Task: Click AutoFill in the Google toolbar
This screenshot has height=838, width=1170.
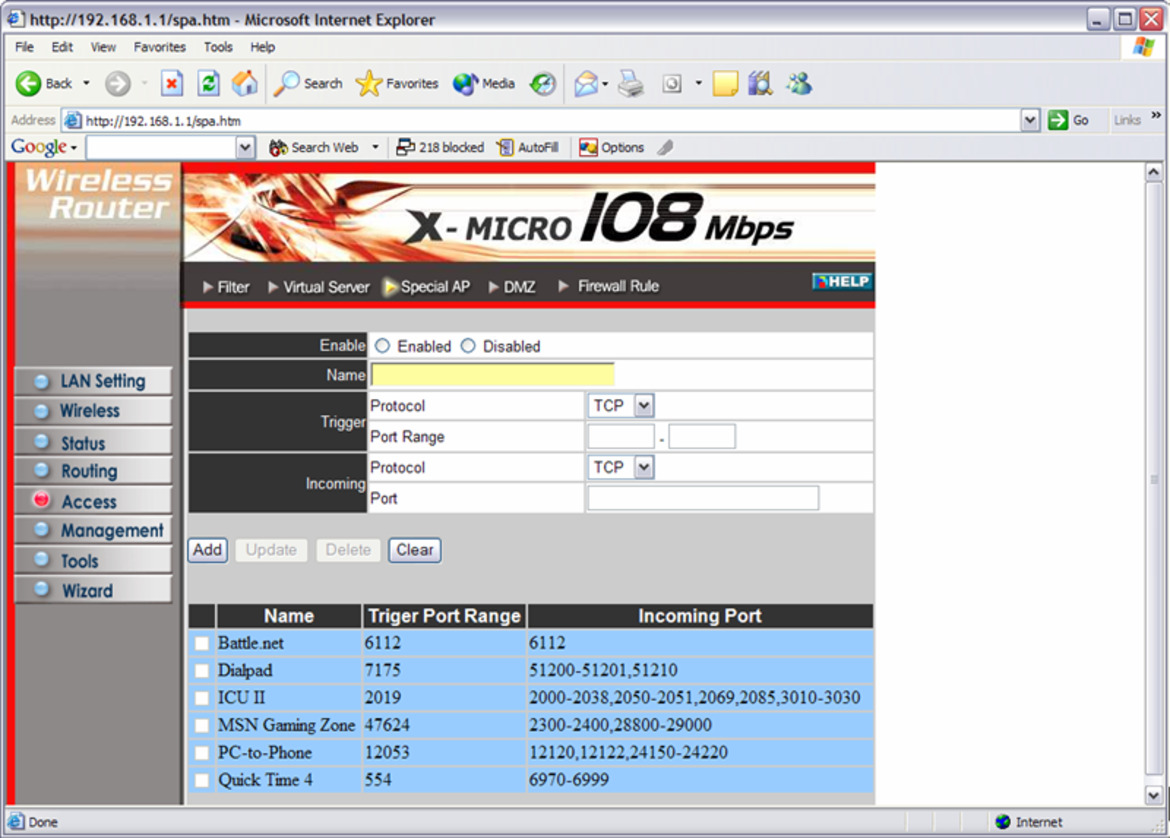Action: (x=528, y=148)
